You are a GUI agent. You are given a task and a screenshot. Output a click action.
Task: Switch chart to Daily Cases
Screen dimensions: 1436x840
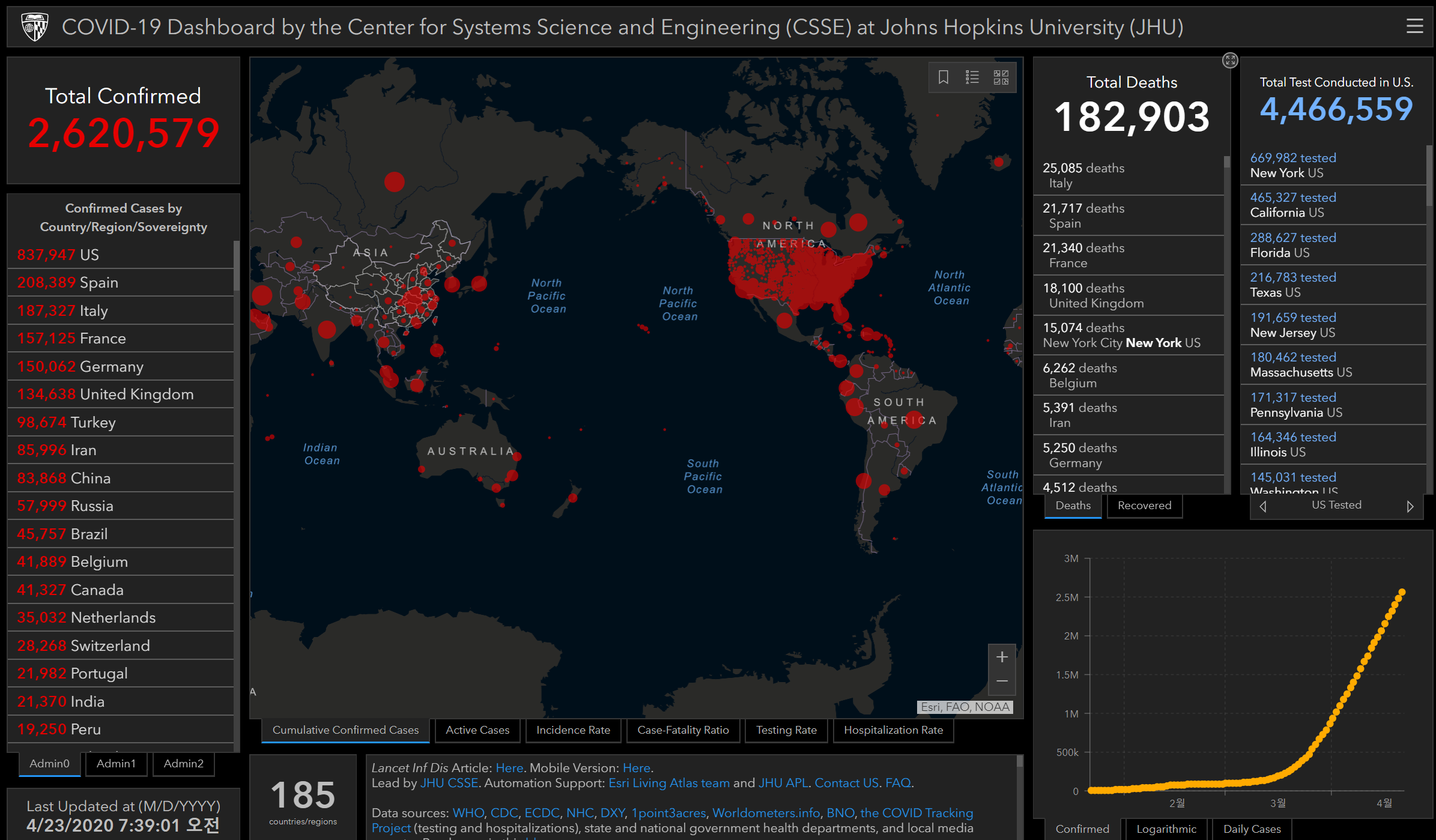[x=1252, y=829]
